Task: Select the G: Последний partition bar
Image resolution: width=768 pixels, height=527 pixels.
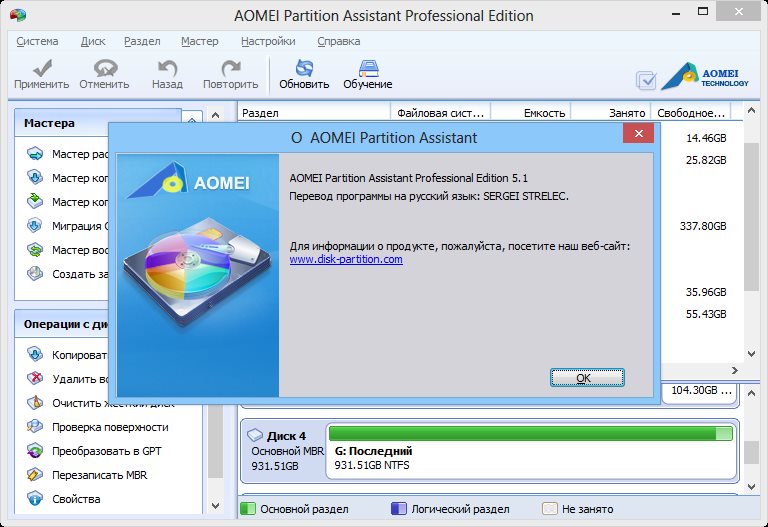Action: (x=531, y=433)
